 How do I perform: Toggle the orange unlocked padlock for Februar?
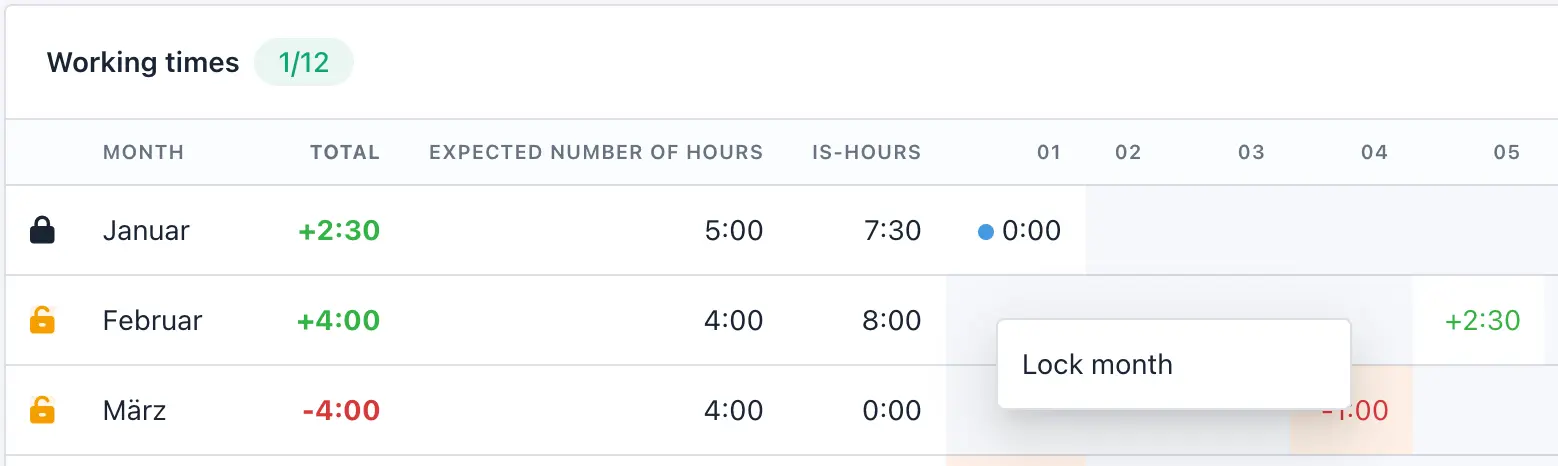(x=42, y=321)
